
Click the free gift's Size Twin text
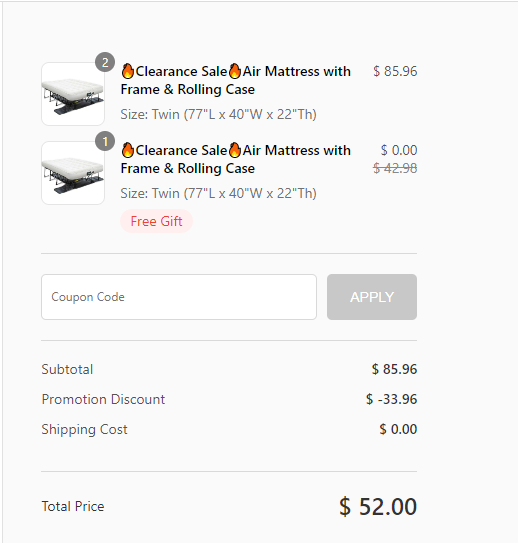[x=218, y=193]
